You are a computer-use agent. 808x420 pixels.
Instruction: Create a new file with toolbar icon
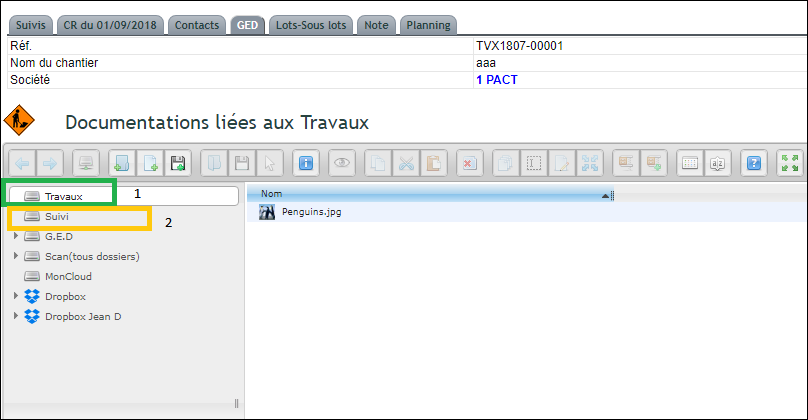coord(150,164)
